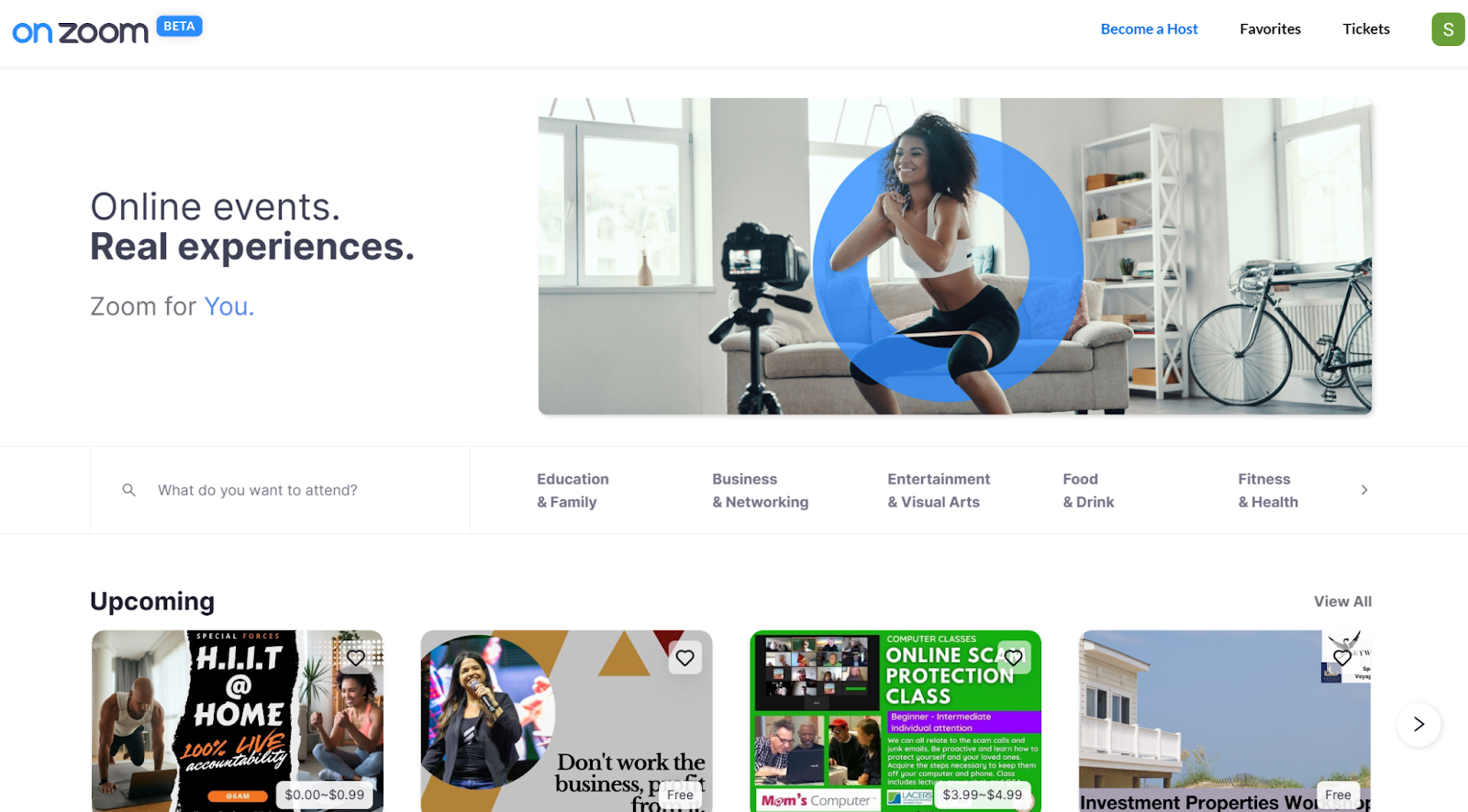Viewport: 1468px width, 812px height.
Task: Show next upcoming events with round arrow
Action: (x=1418, y=724)
